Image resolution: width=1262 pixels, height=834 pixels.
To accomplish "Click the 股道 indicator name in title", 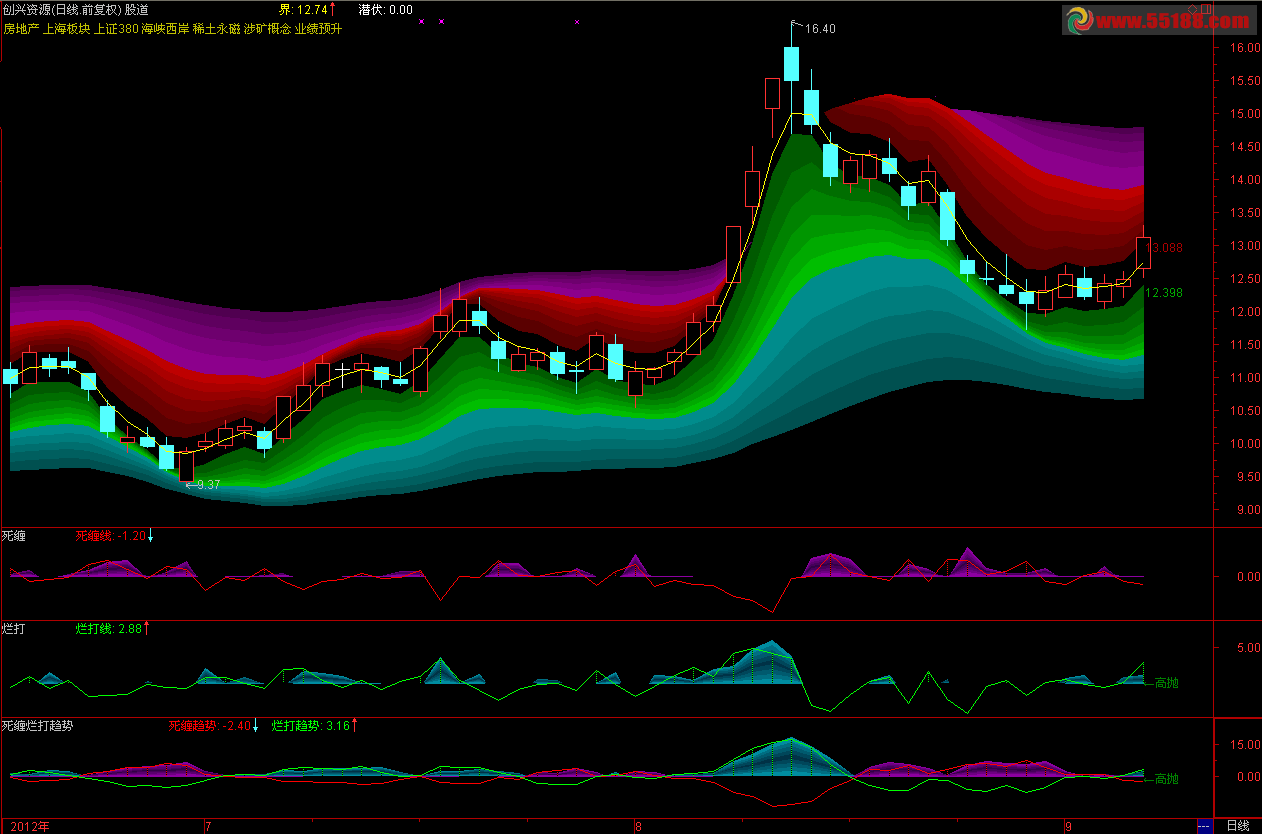I will [x=137, y=10].
